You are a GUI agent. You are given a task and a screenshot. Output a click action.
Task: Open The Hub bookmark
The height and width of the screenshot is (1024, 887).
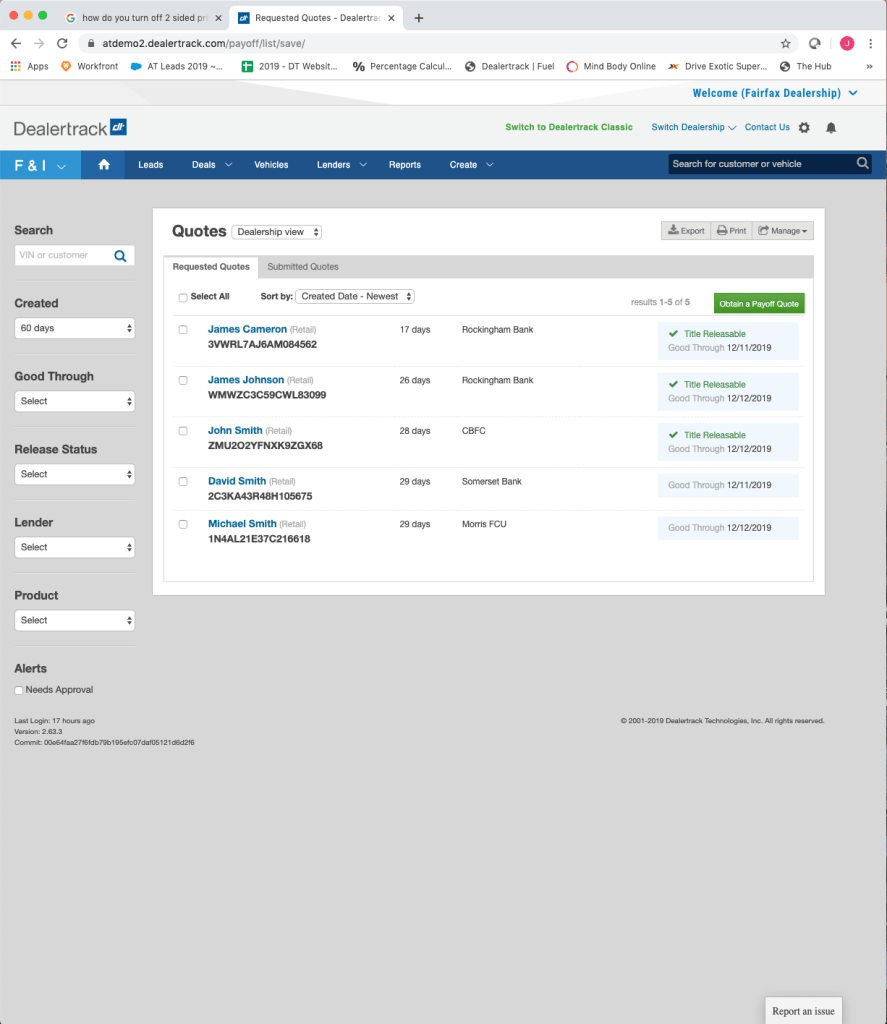805,67
